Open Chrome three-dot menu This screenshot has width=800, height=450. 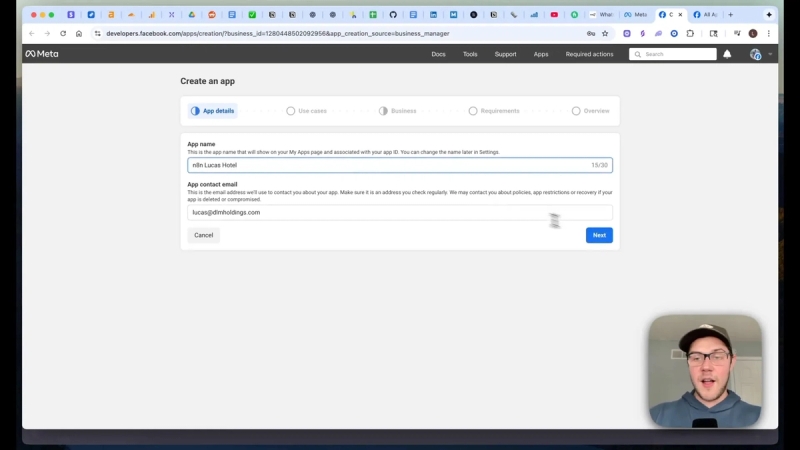coord(768,34)
